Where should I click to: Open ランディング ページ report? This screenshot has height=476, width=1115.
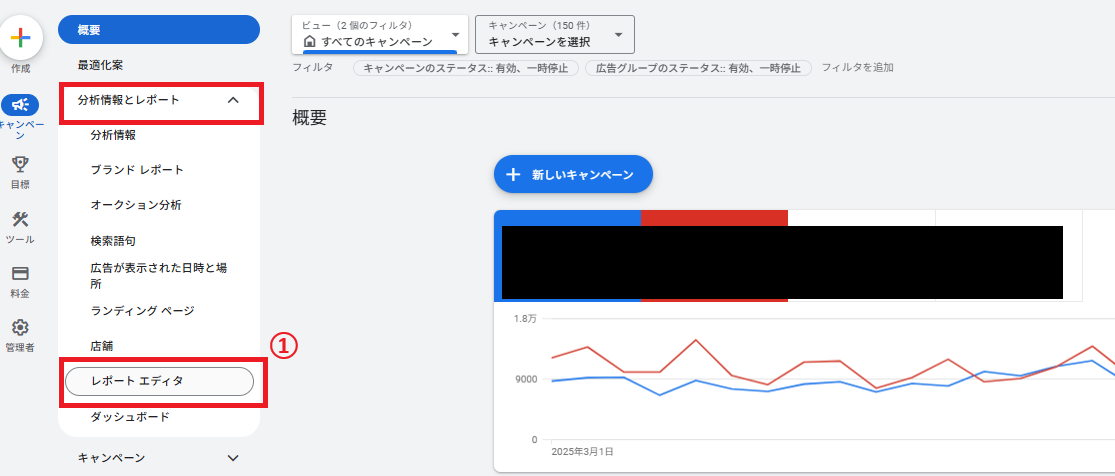point(142,311)
